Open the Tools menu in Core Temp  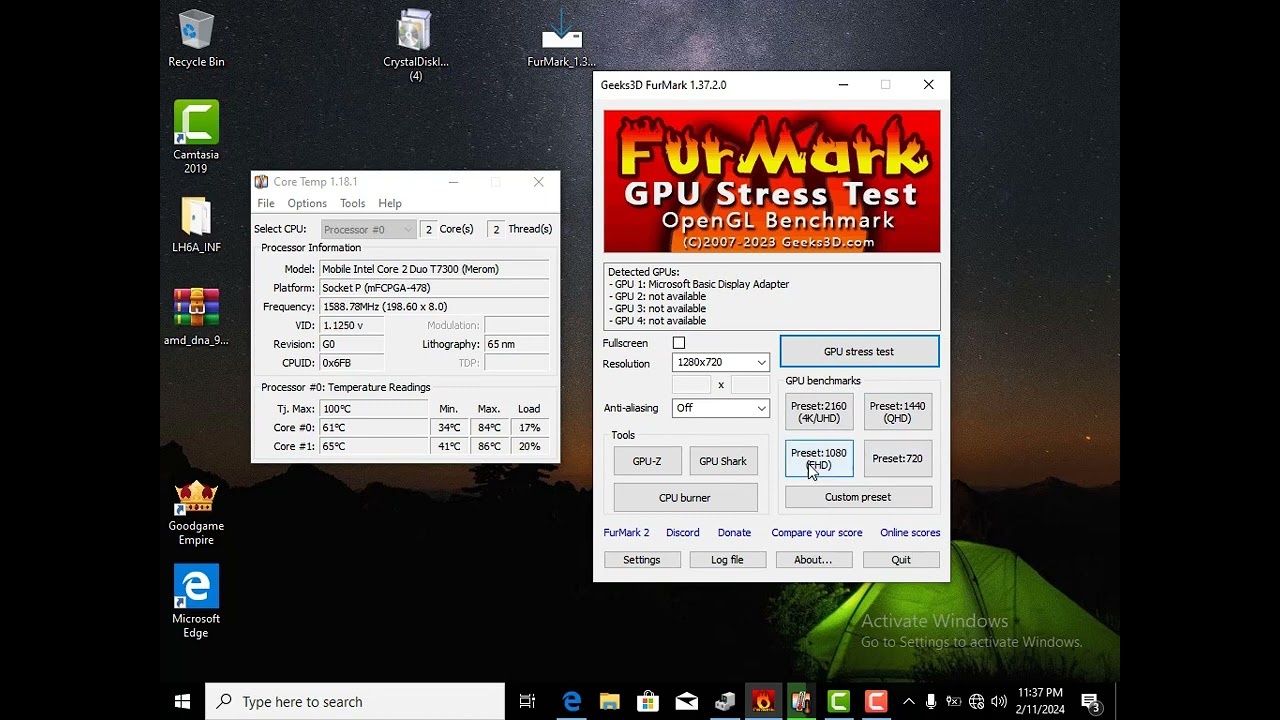[352, 203]
